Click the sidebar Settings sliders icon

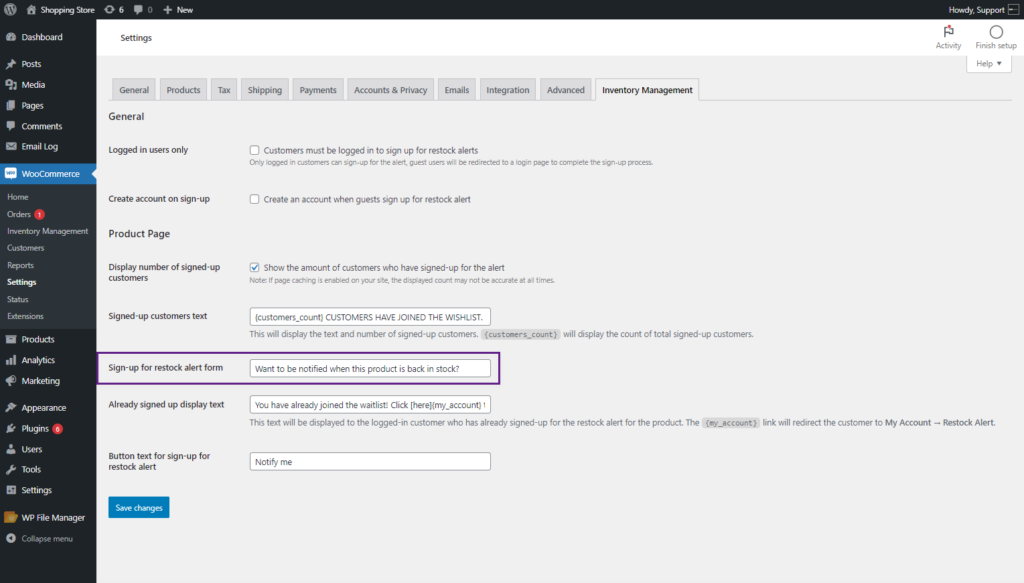coord(11,490)
